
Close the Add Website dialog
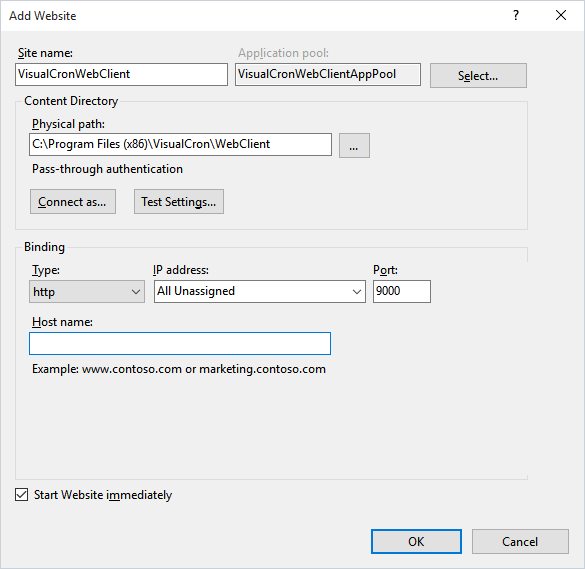(x=561, y=15)
